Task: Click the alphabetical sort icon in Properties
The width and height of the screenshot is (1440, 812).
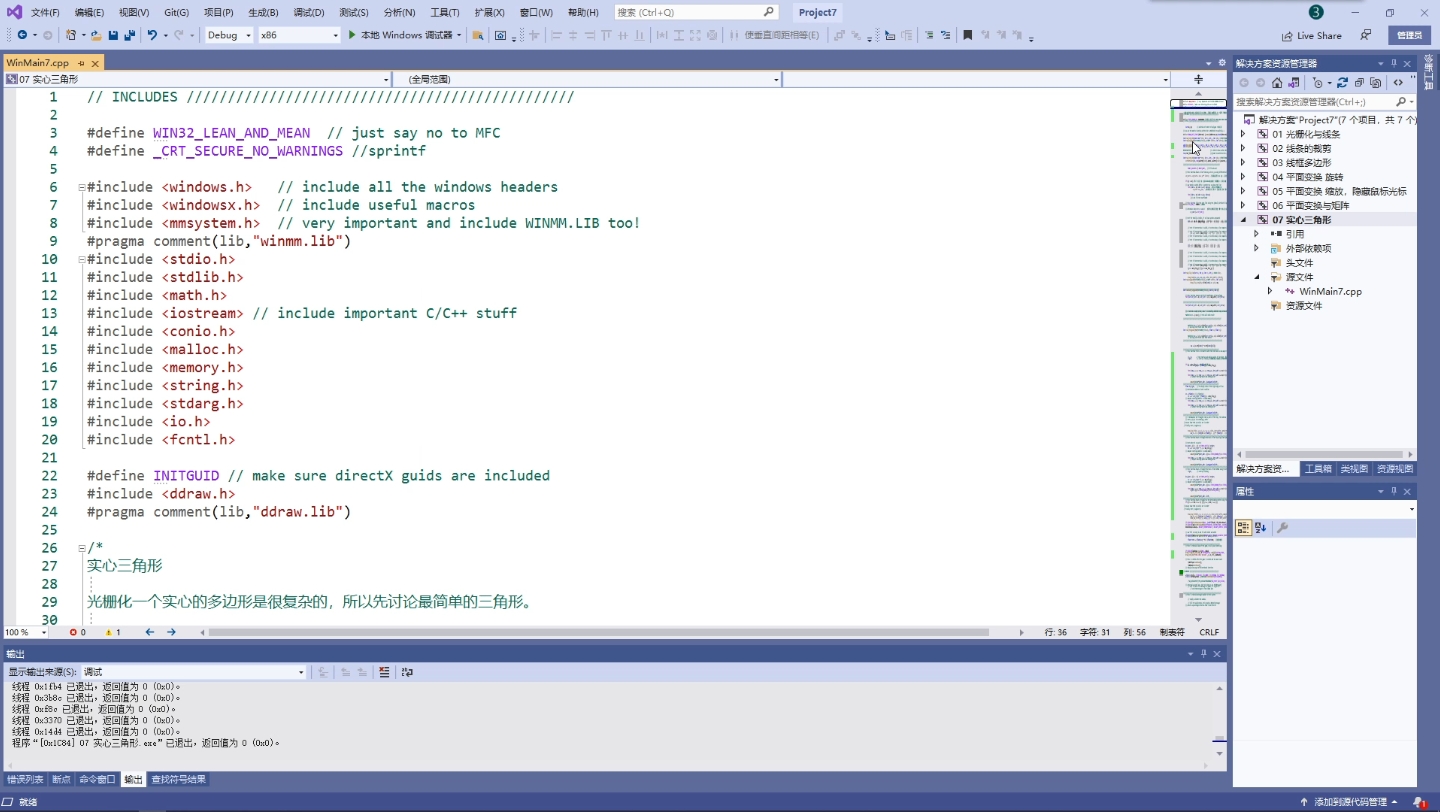Action: [1260, 527]
